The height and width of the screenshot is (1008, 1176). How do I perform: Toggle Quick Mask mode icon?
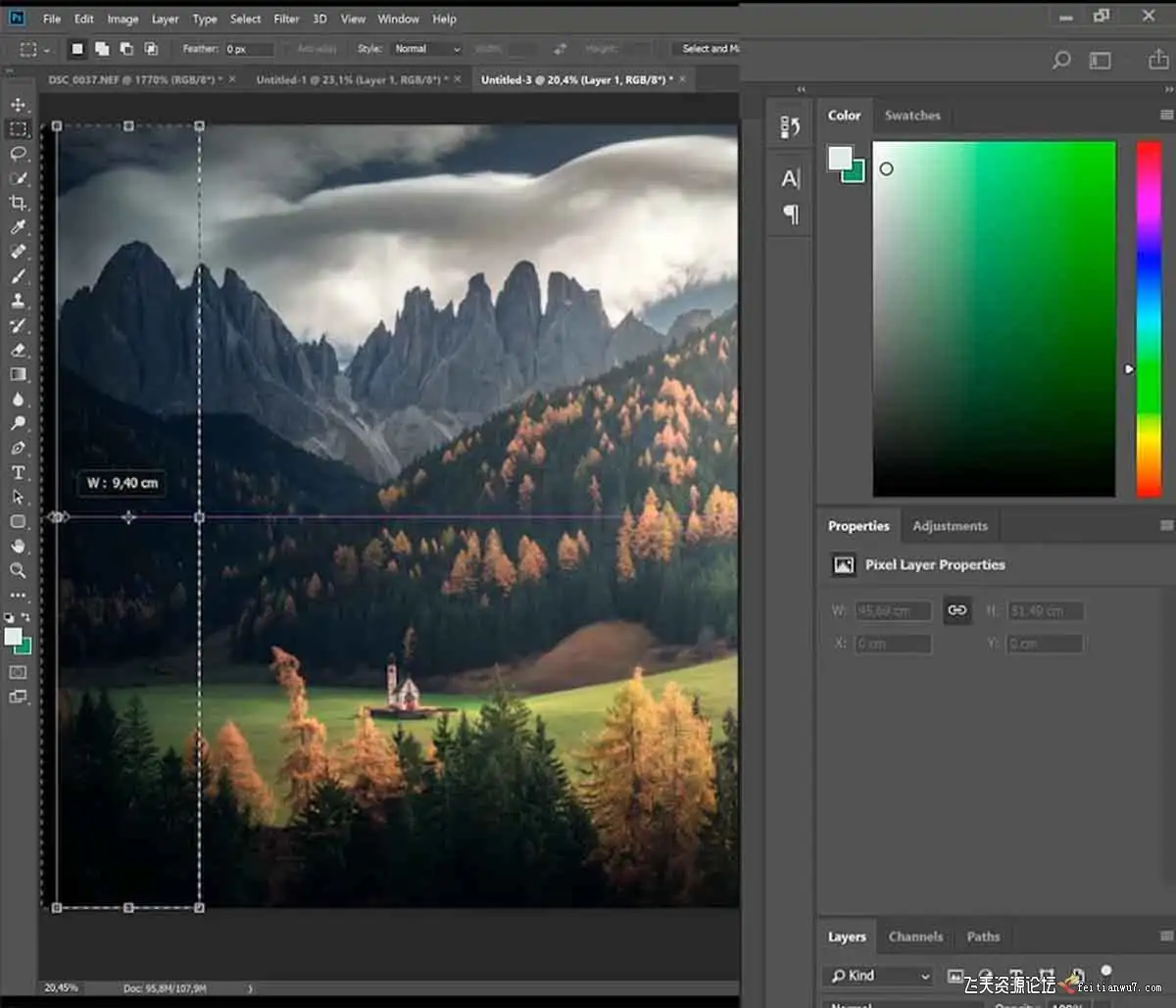tap(18, 672)
